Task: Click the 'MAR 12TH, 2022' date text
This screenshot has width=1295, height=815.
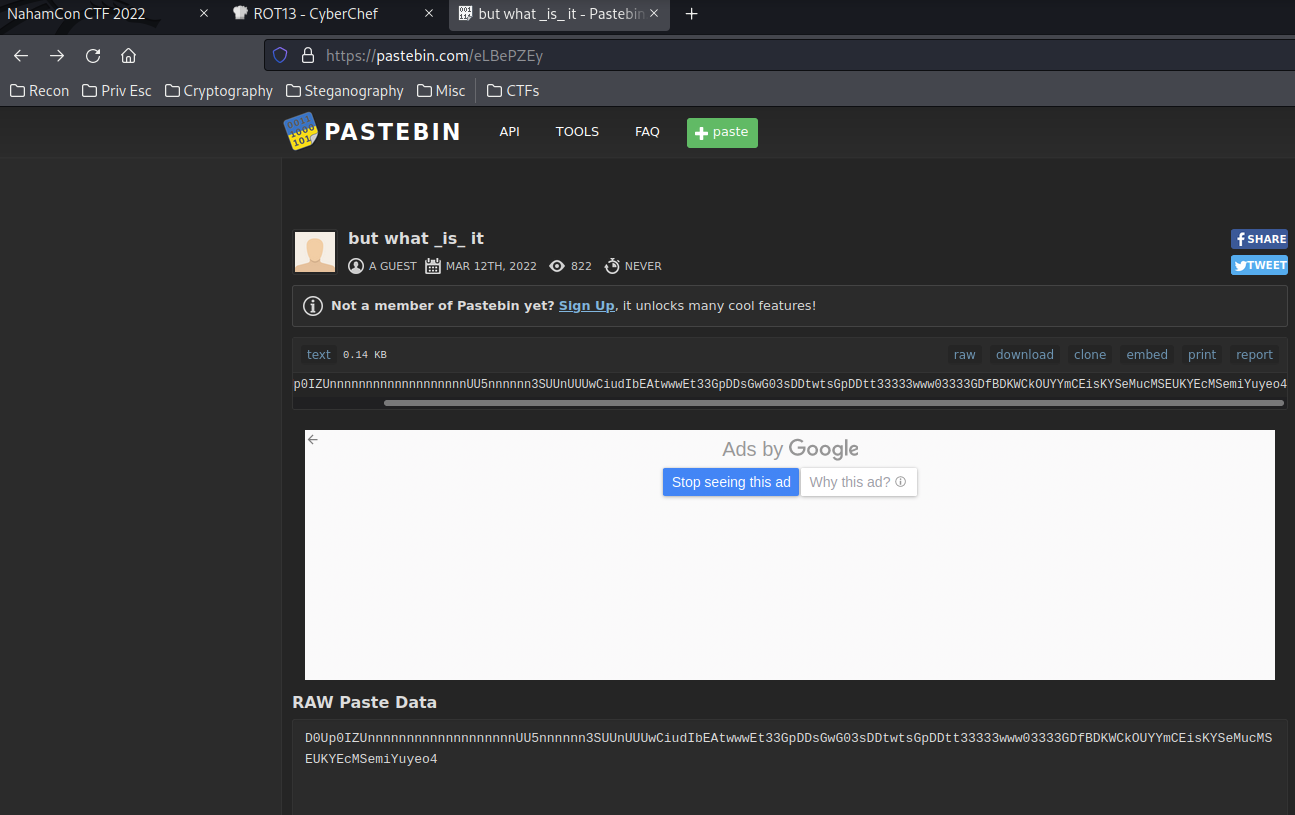Action: pyautogui.click(x=491, y=266)
